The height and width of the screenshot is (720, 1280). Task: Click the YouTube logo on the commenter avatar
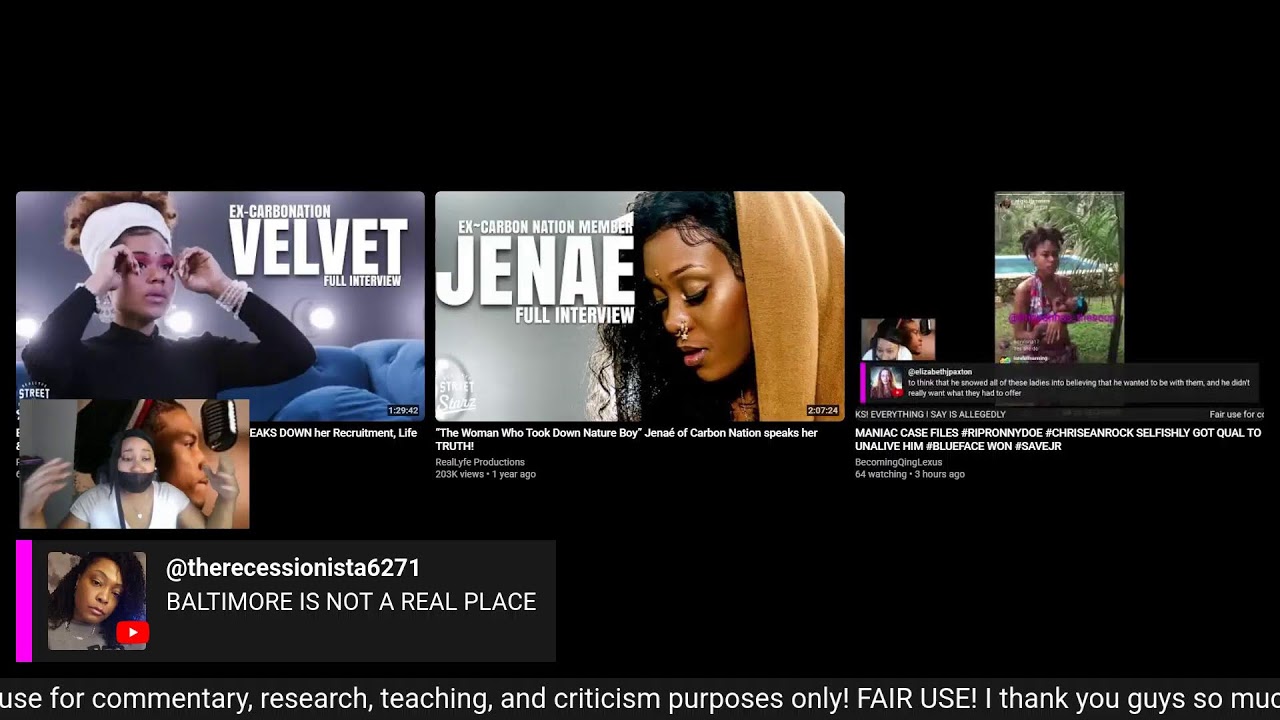[132, 633]
